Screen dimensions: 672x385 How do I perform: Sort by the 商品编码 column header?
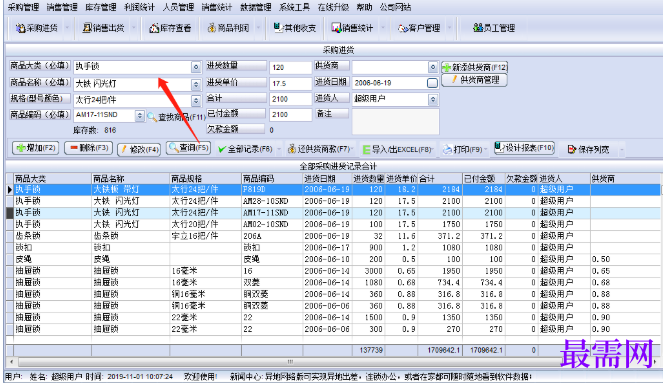pyautogui.click(x=272, y=178)
